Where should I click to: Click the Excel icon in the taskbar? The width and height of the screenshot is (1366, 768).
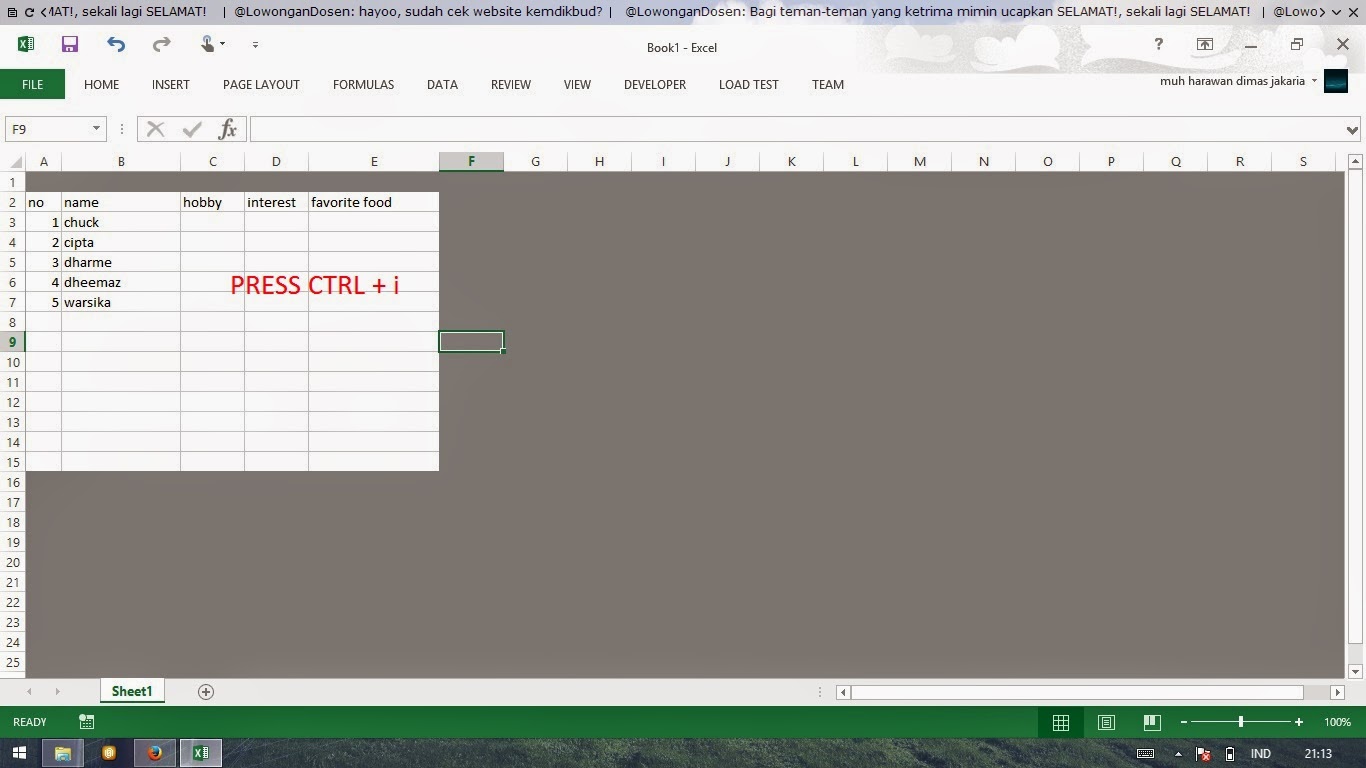point(201,753)
